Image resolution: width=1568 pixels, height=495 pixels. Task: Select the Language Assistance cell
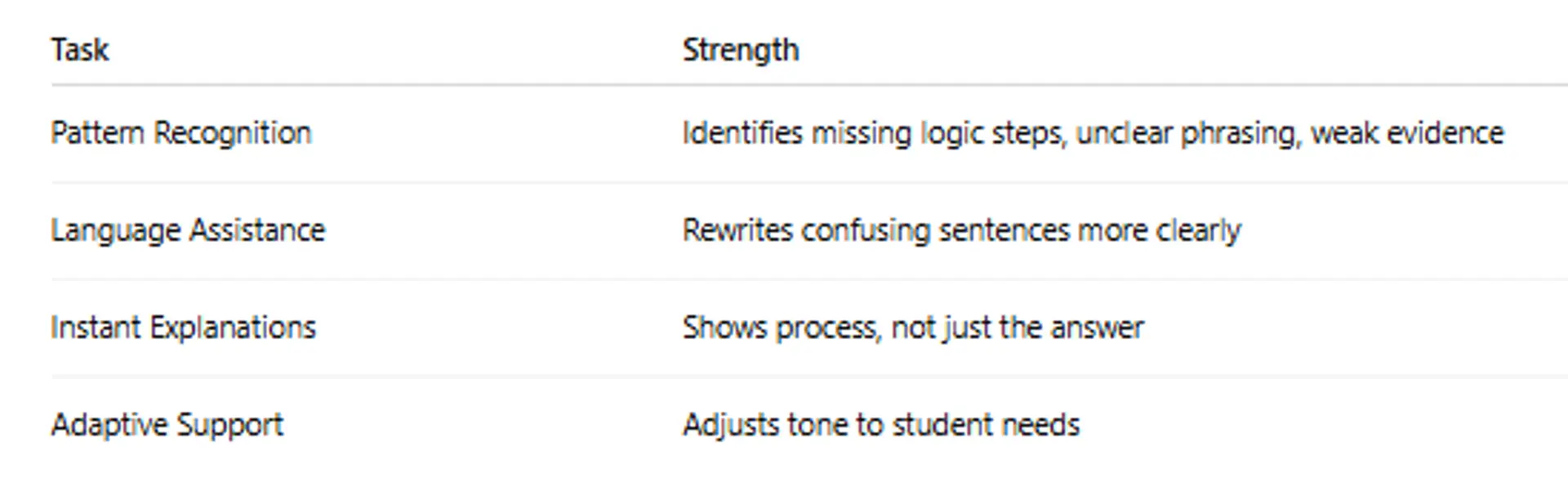(187, 230)
